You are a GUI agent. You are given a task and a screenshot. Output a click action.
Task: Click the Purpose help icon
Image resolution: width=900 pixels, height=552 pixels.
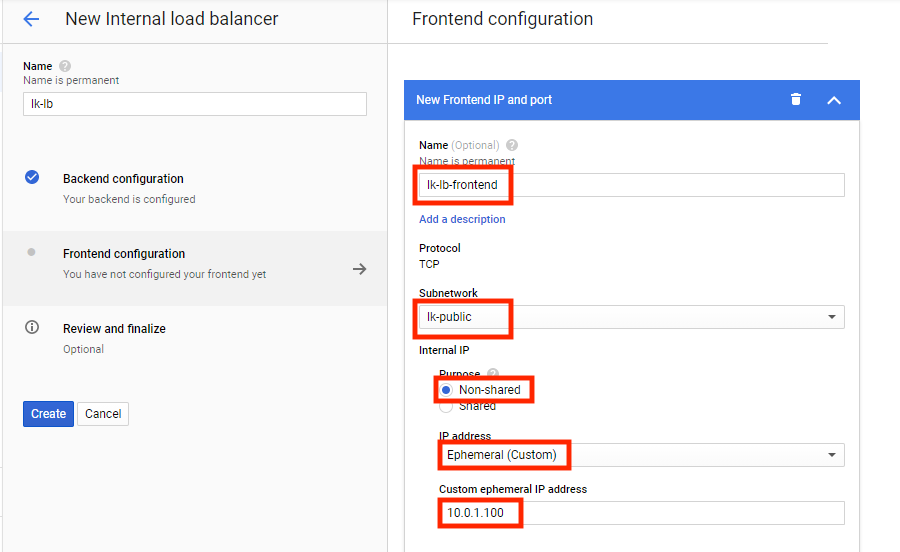click(x=493, y=374)
